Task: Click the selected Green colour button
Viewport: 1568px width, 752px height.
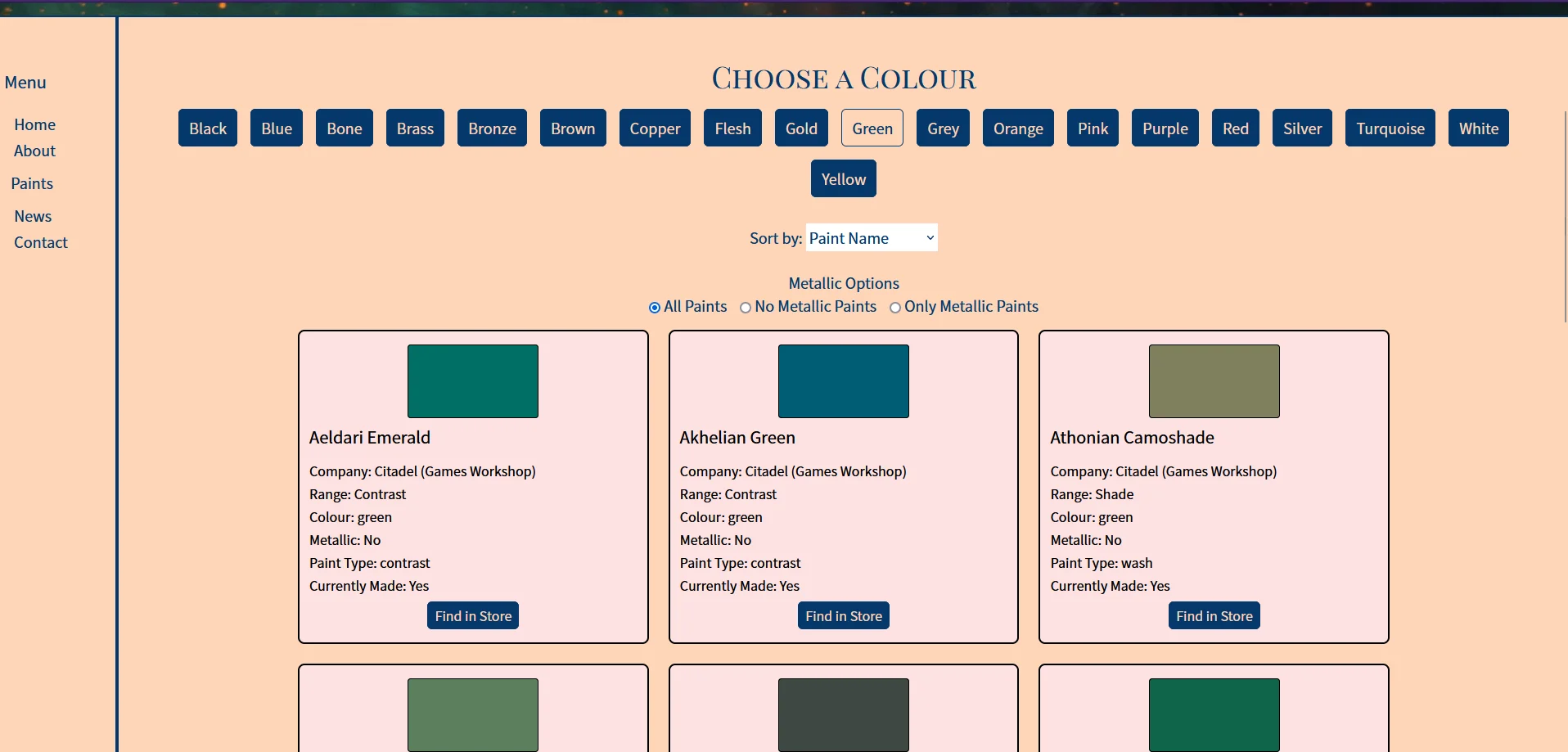Action: (x=872, y=128)
